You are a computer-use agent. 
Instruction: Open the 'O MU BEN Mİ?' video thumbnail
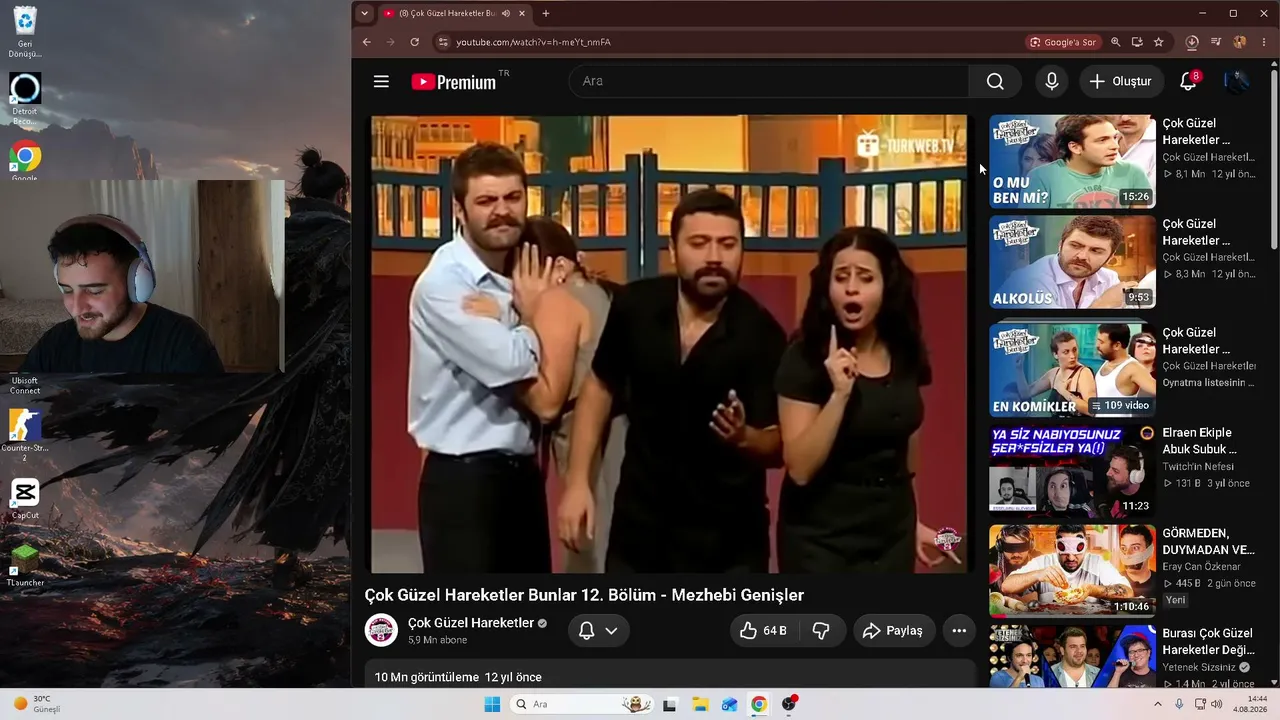point(1072,162)
